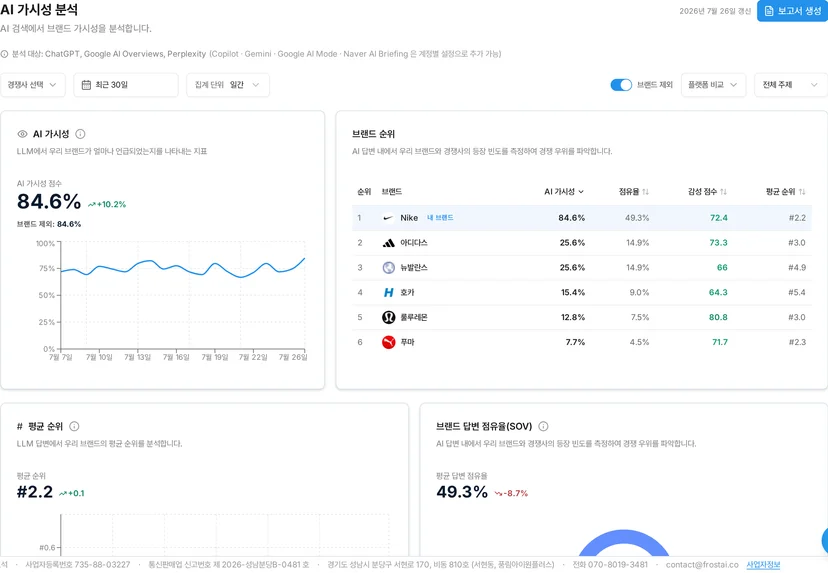828x573 pixels.
Task: Open the 집계 단위 일간 dropdown
Action: click(228, 84)
